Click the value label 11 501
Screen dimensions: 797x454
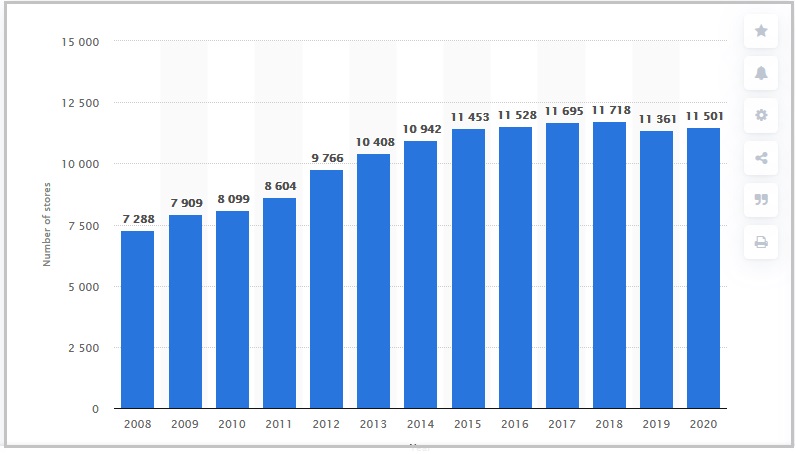[x=704, y=116]
